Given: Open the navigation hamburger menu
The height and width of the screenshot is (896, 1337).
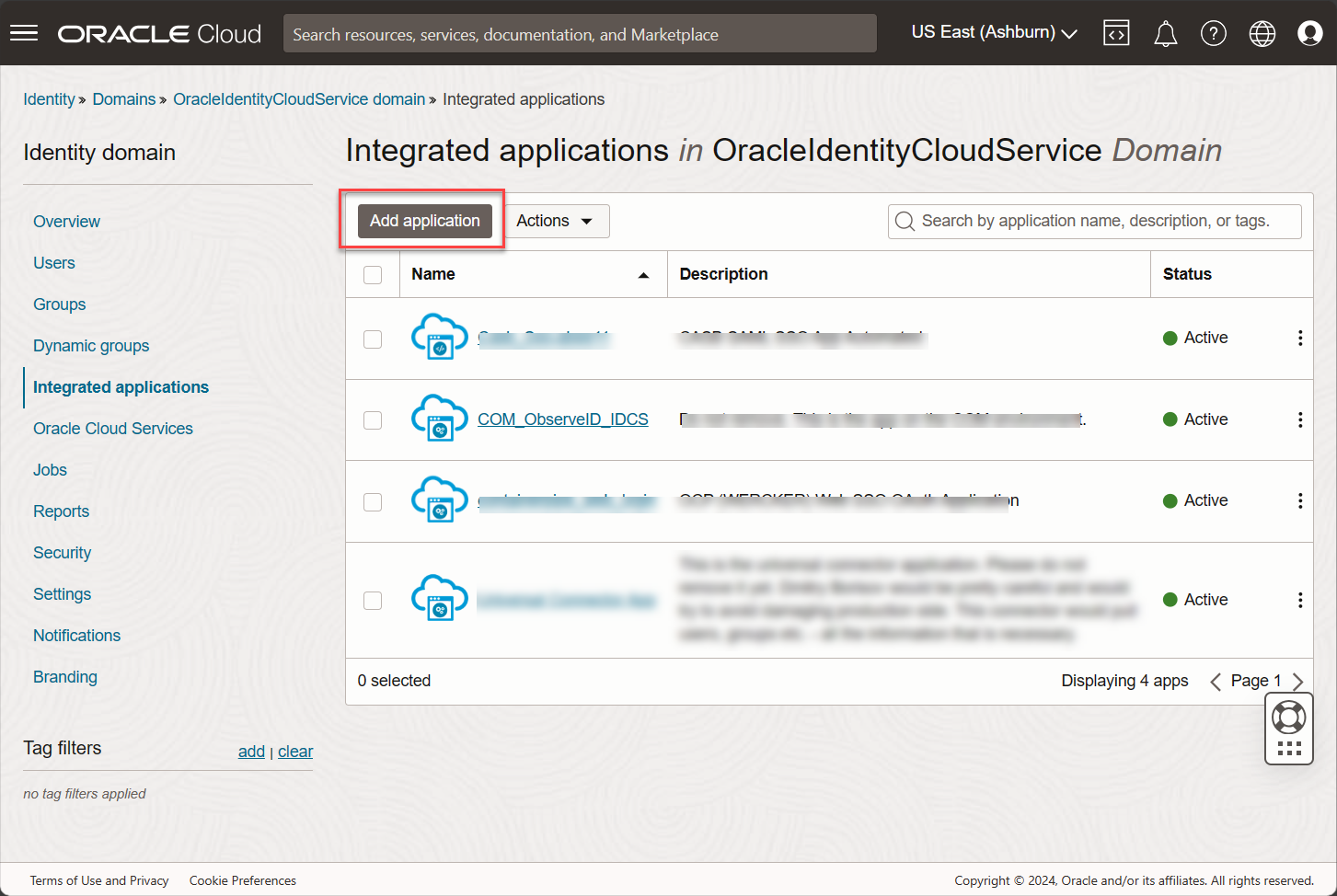Looking at the screenshot, I should coord(23,32).
